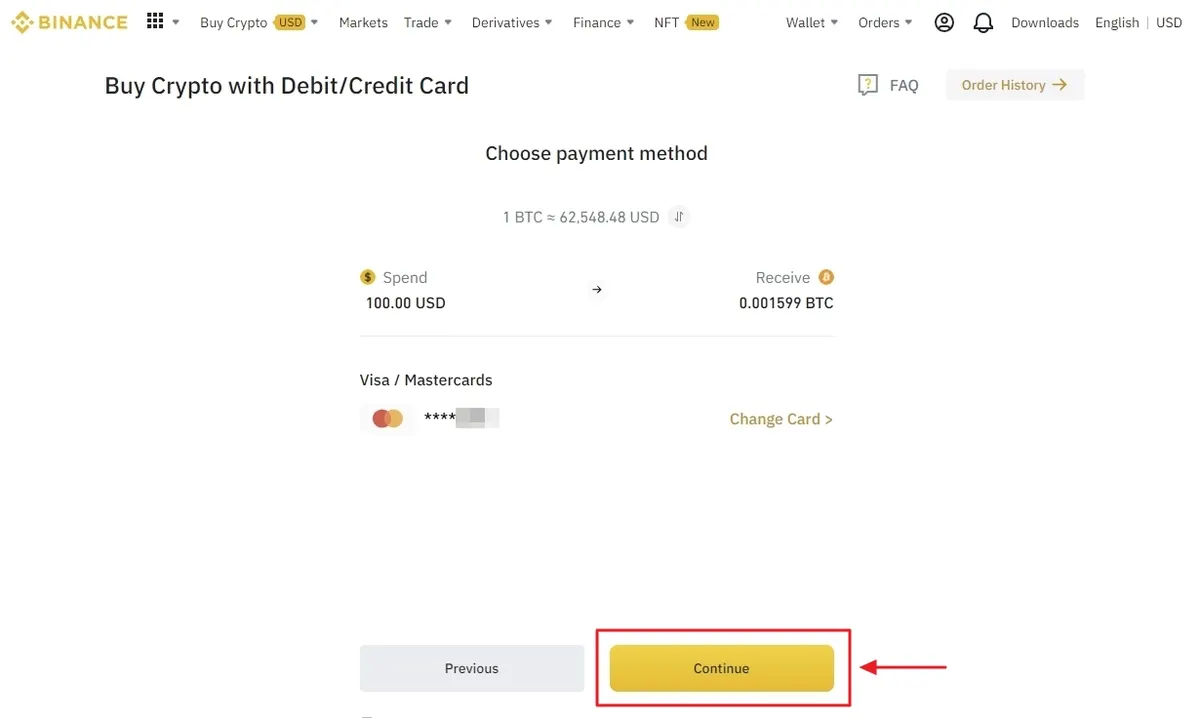1200x718 pixels.
Task: Go to the Markets page
Action: (363, 22)
